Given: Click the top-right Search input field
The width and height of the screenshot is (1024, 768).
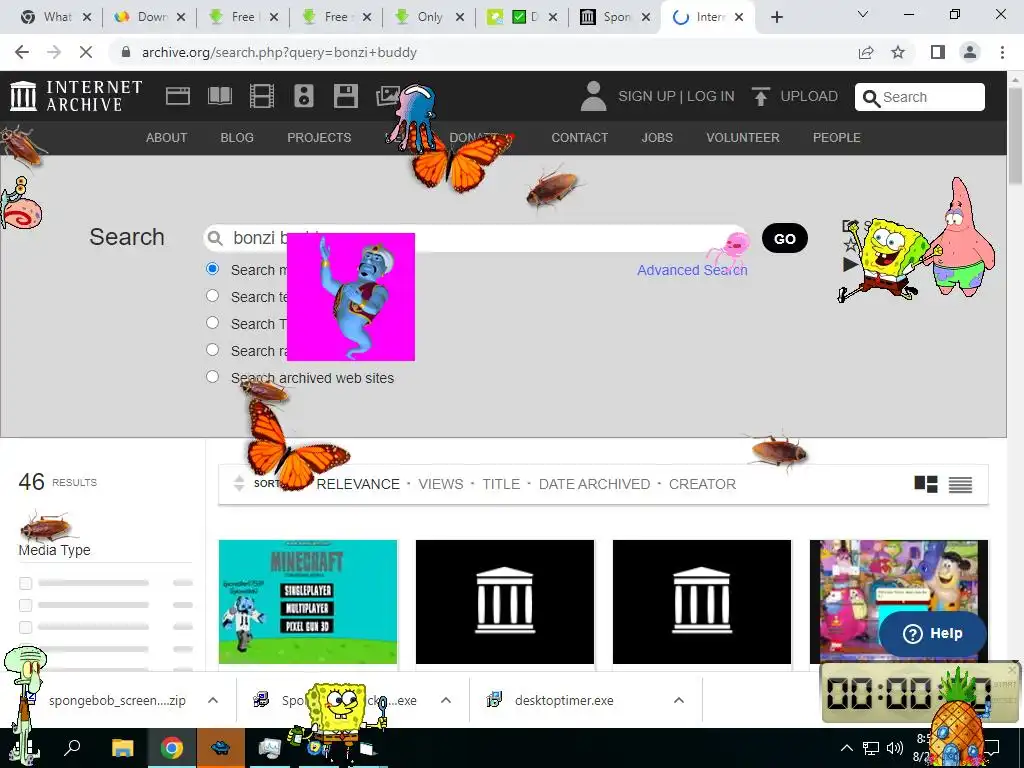Looking at the screenshot, I should coord(920,97).
